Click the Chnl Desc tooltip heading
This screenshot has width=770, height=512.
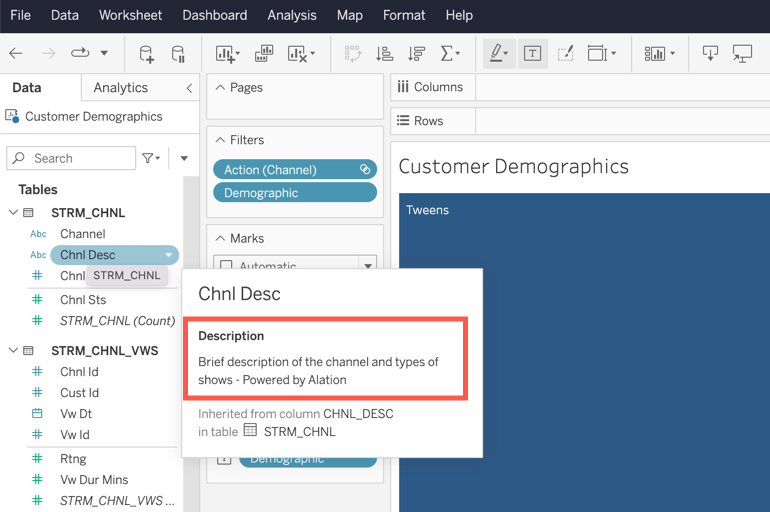[239, 294]
